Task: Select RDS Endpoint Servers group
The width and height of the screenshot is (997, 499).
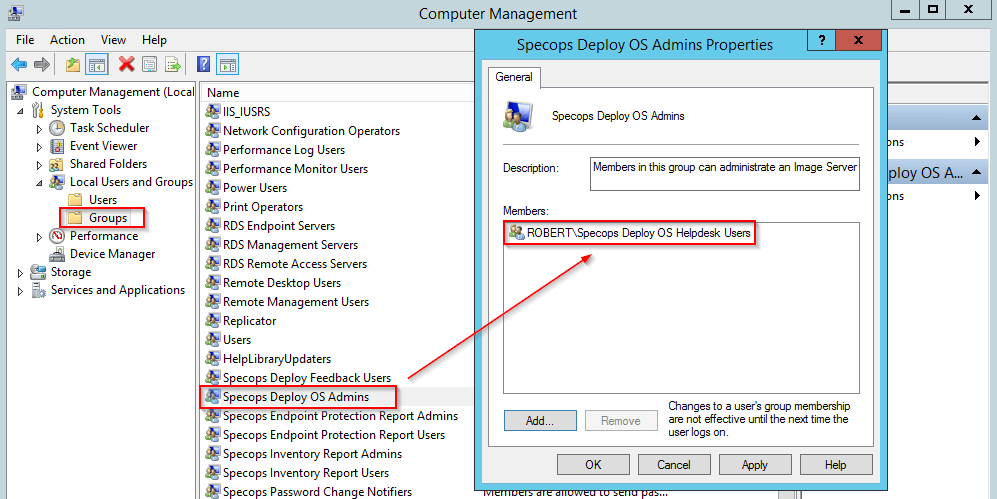Action: (x=278, y=226)
